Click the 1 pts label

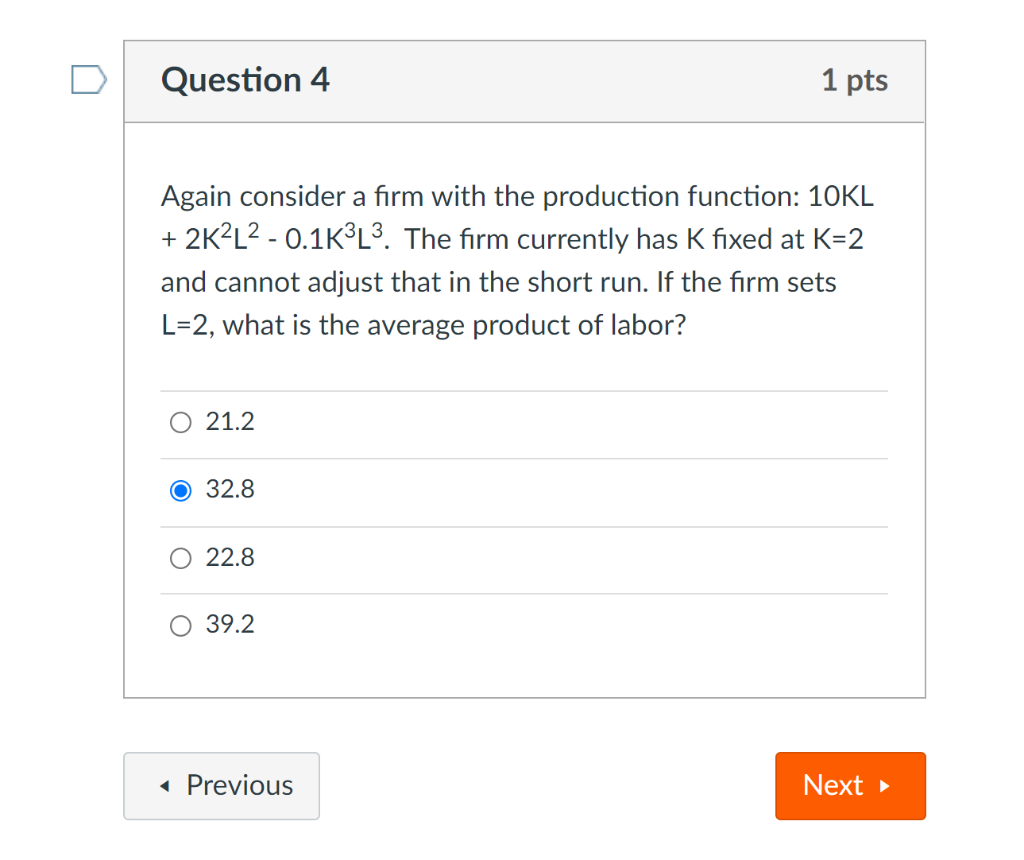coord(855,80)
